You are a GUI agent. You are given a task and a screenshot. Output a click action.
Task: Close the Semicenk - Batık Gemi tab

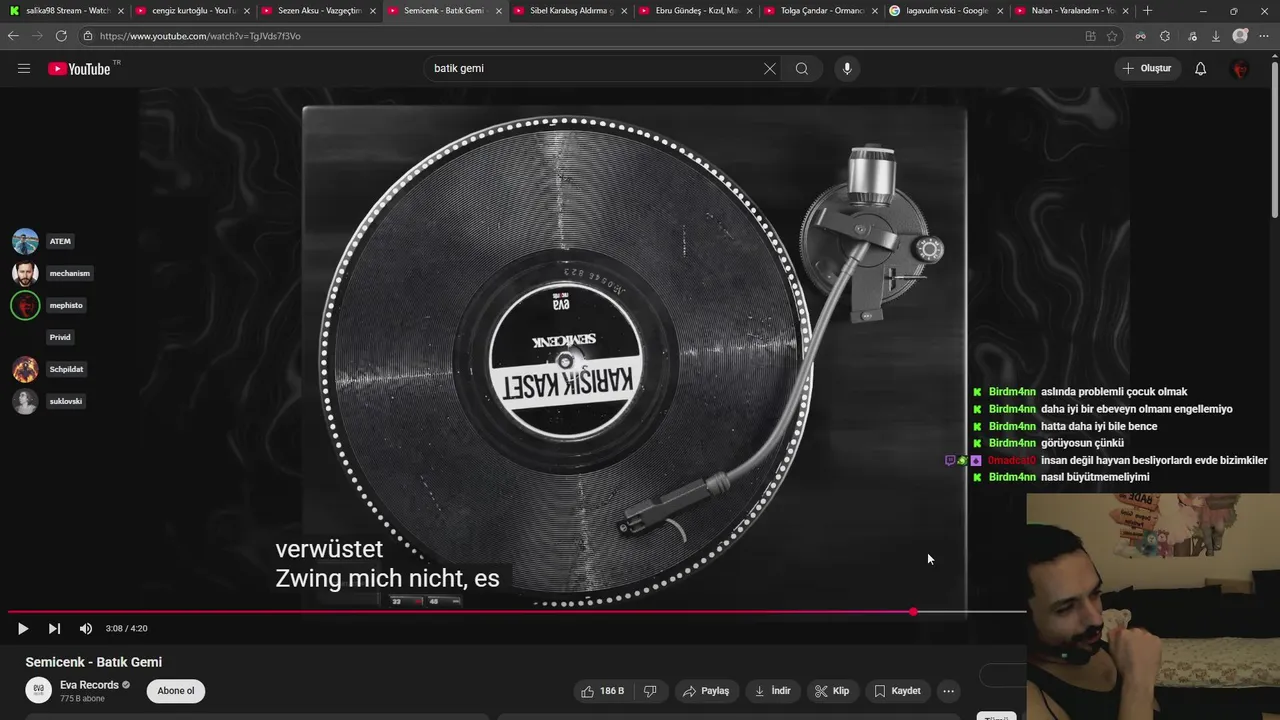(x=498, y=11)
